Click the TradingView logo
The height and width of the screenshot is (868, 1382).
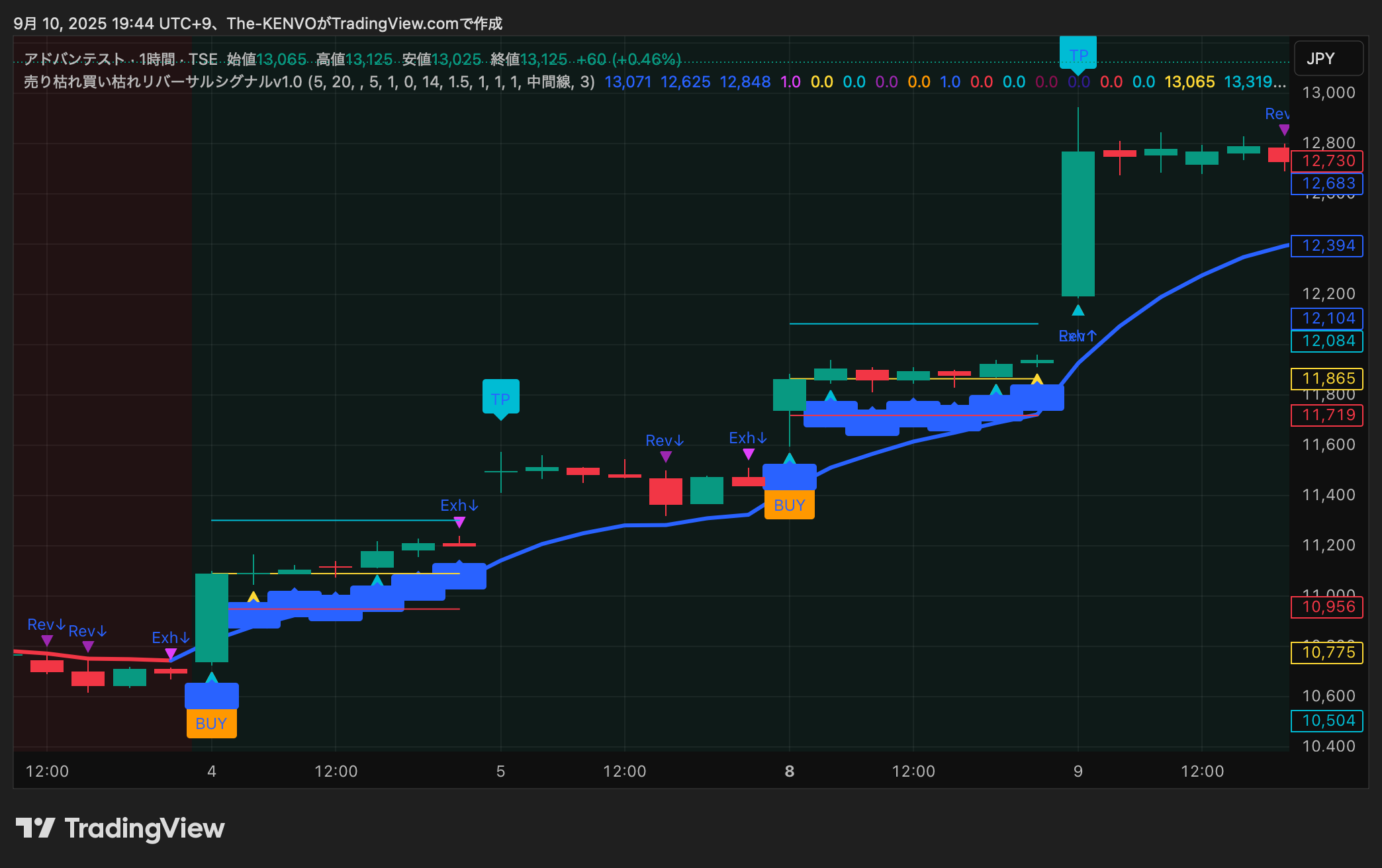(120, 828)
